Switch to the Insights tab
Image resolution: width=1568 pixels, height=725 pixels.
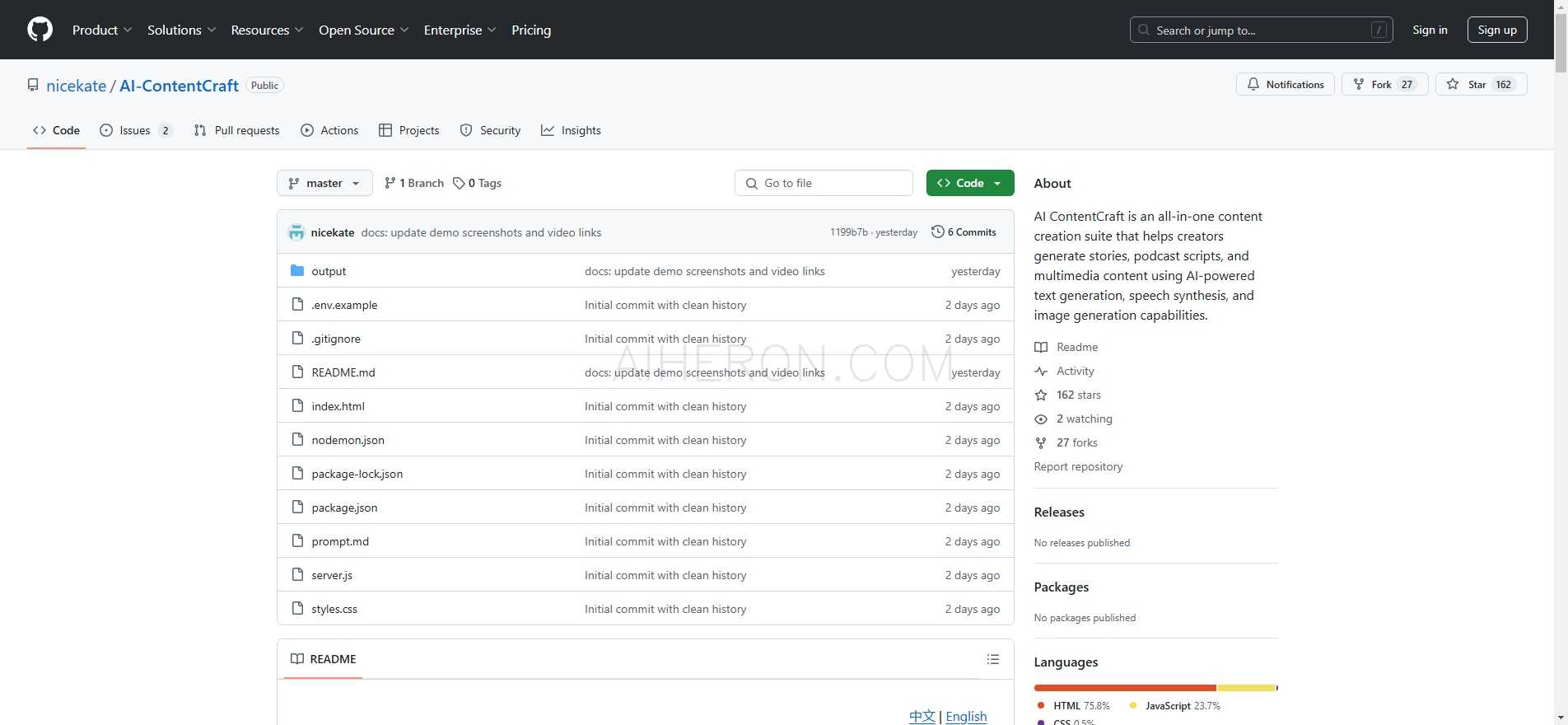571,130
